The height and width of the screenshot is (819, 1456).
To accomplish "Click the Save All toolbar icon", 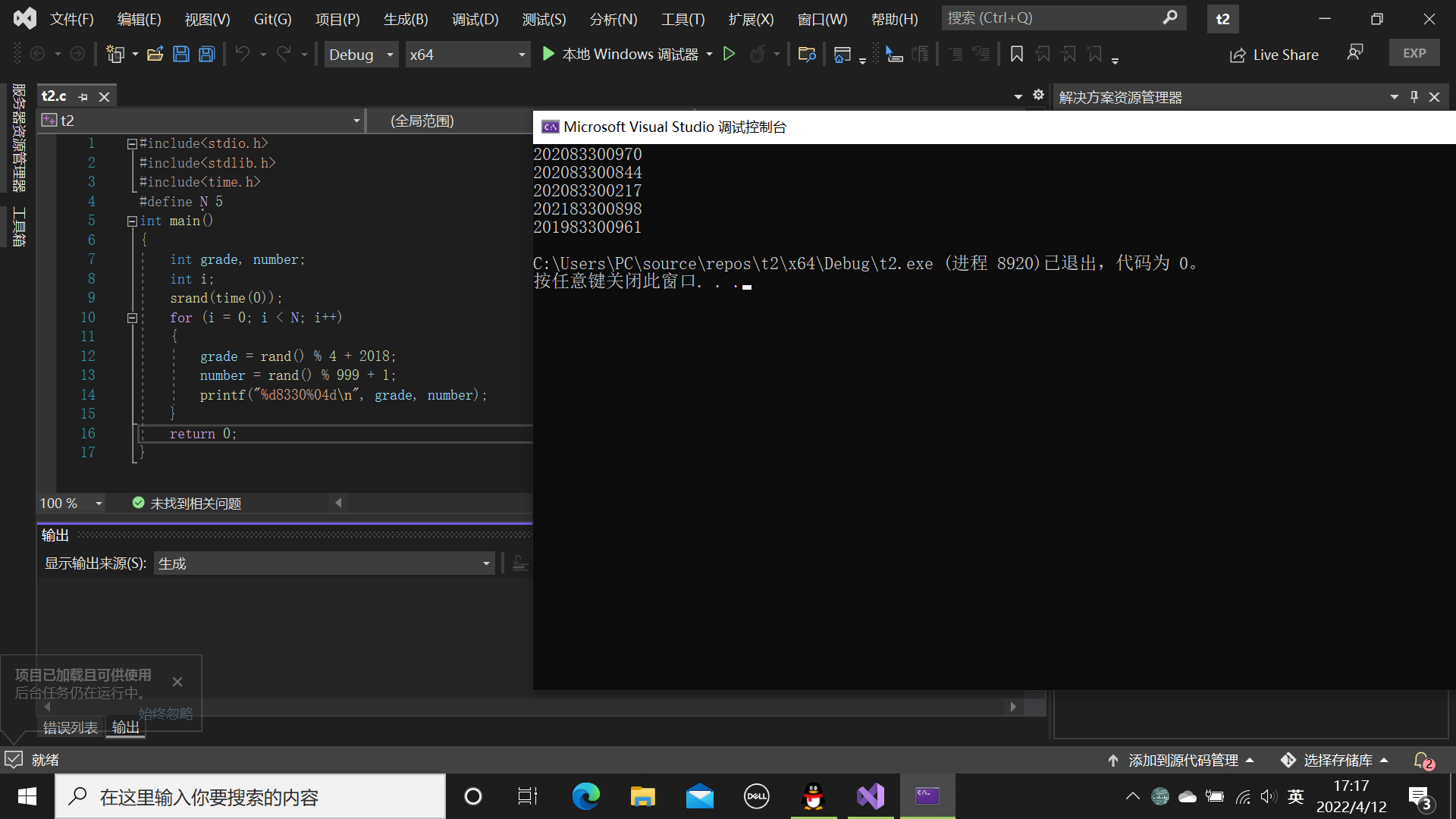I will pos(206,54).
